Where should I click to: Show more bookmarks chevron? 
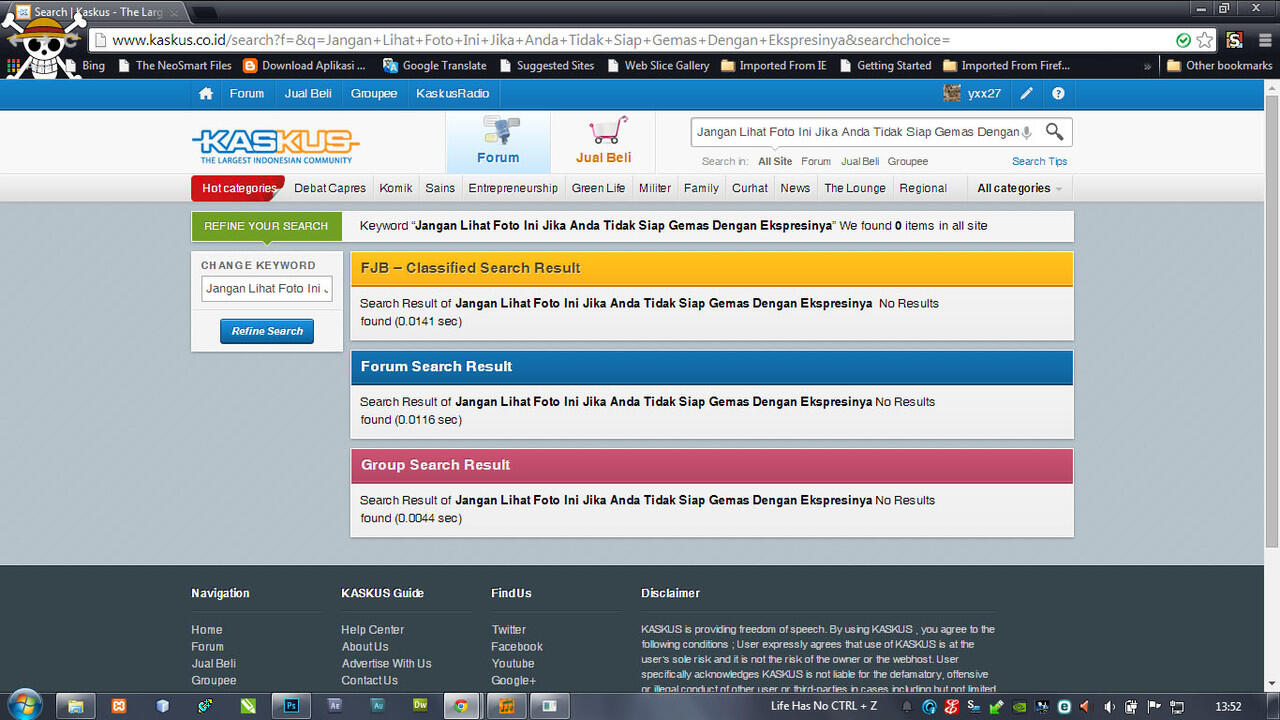pyautogui.click(x=1147, y=66)
